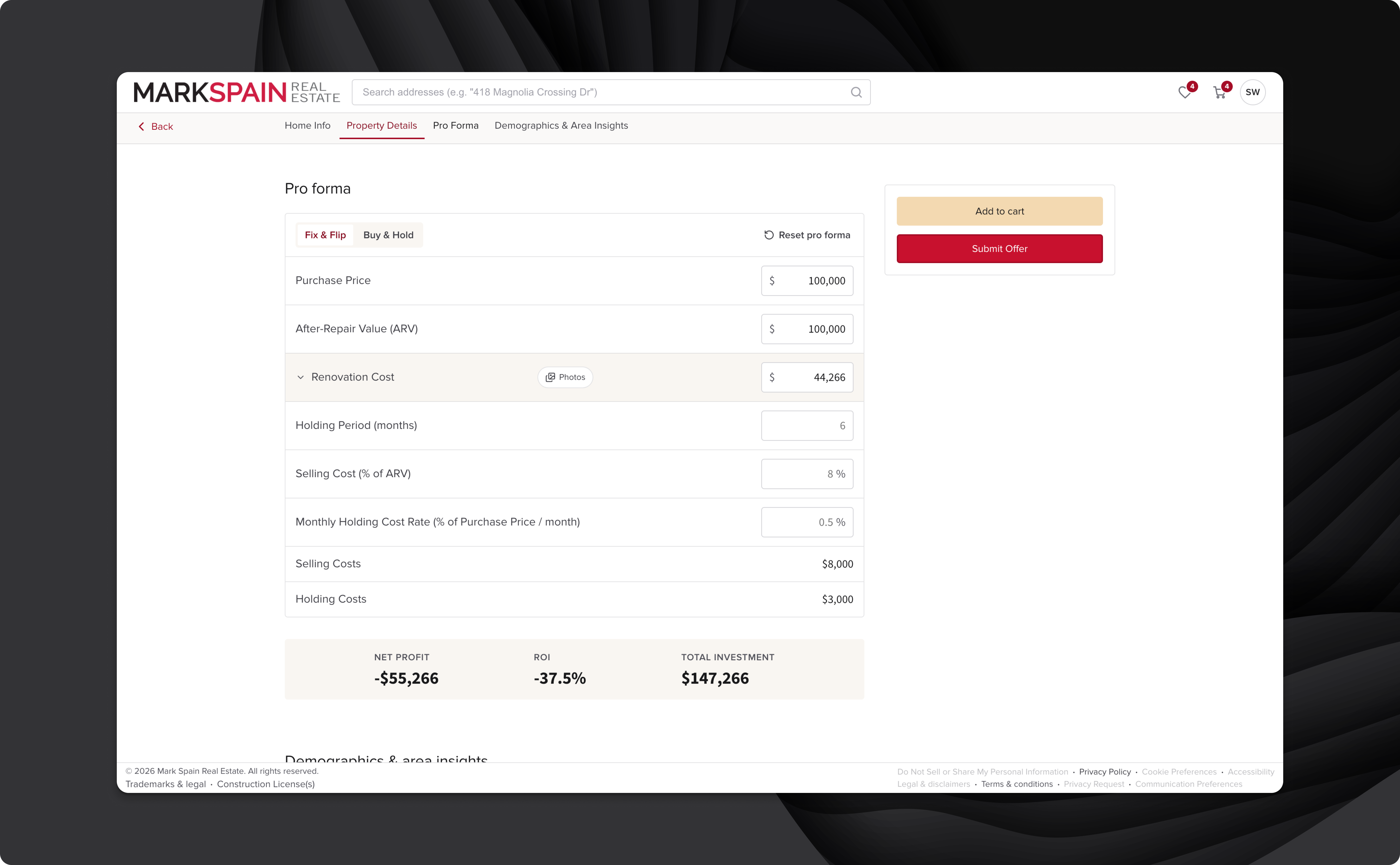
Task: Edit the Purchase Price input field
Action: pyautogui.click(x=807, y=281)
